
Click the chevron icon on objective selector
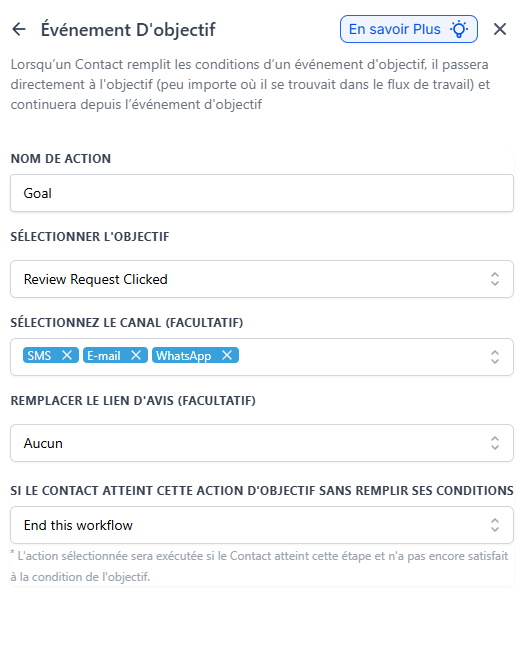(494, 279)
